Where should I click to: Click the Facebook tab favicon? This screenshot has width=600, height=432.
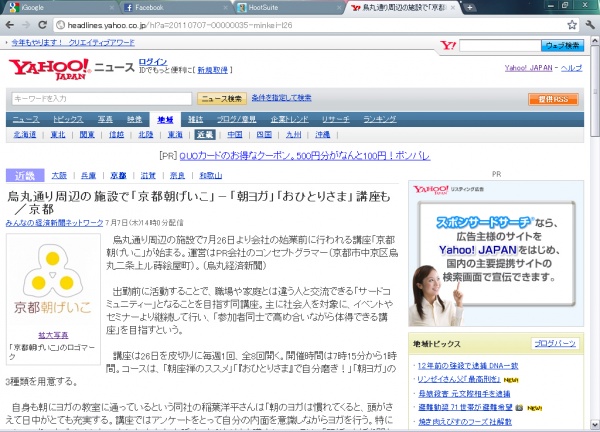coord(129,7)
